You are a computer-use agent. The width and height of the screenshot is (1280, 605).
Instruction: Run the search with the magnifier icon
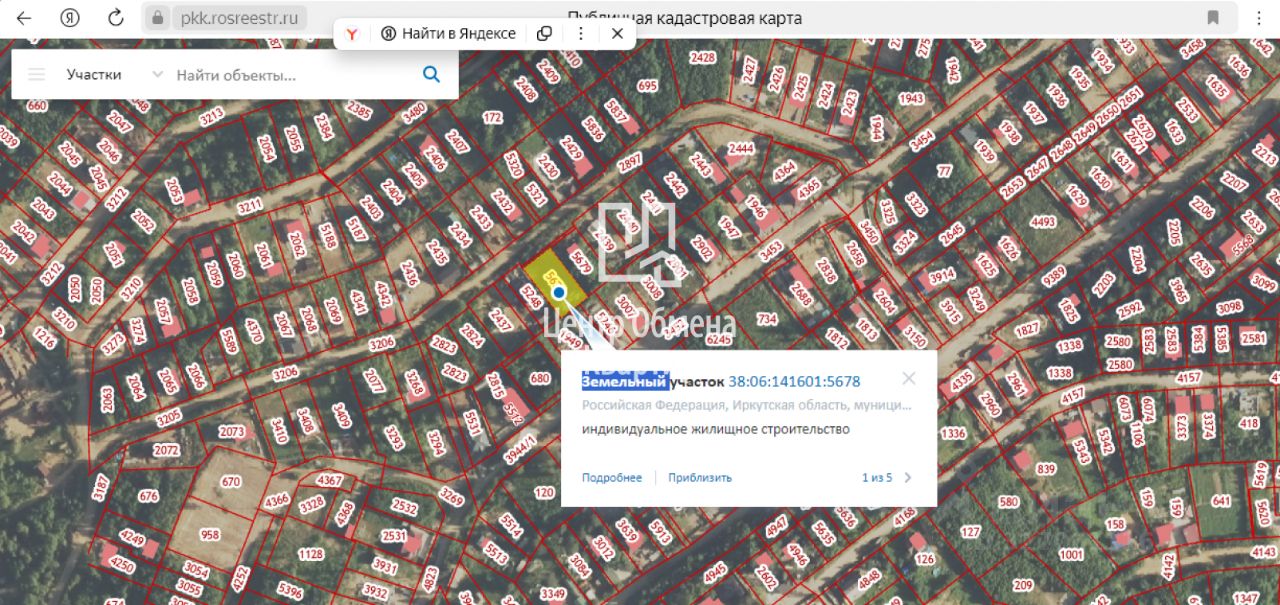coord(432,74)
